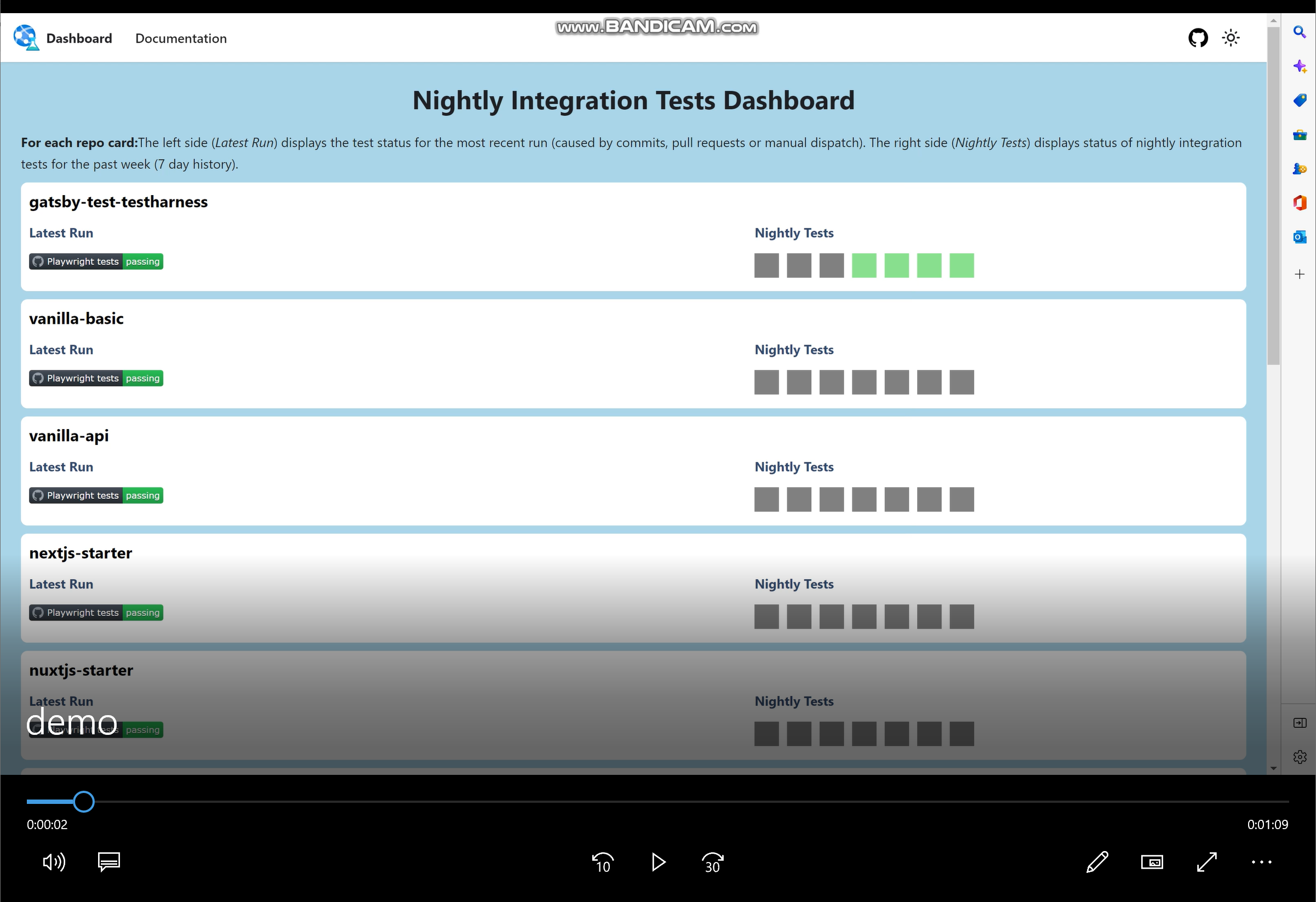Click the last green nightly square for gatsby

(x=962, y=266)
